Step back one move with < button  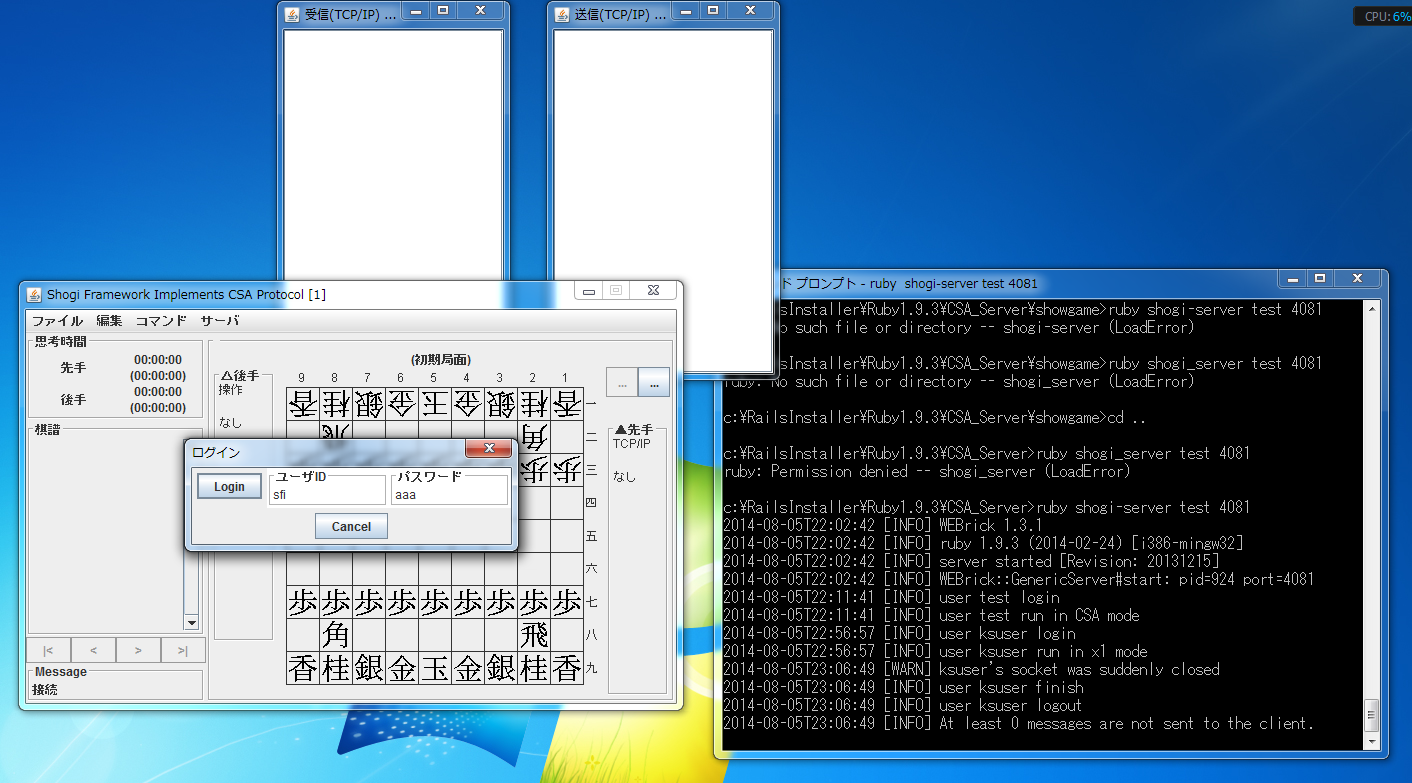tap(93, 650)
